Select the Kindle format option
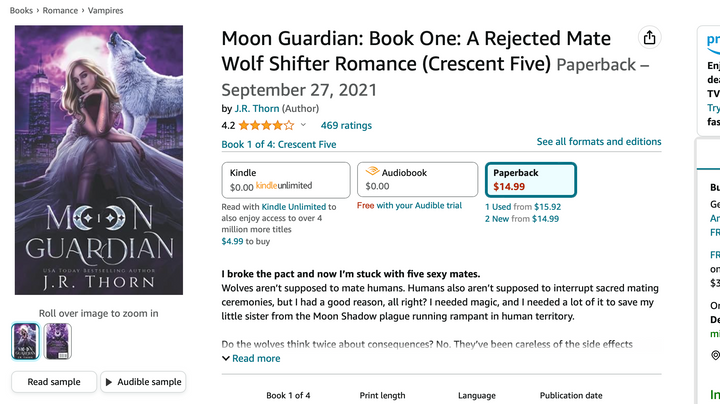 pos(285,180)
